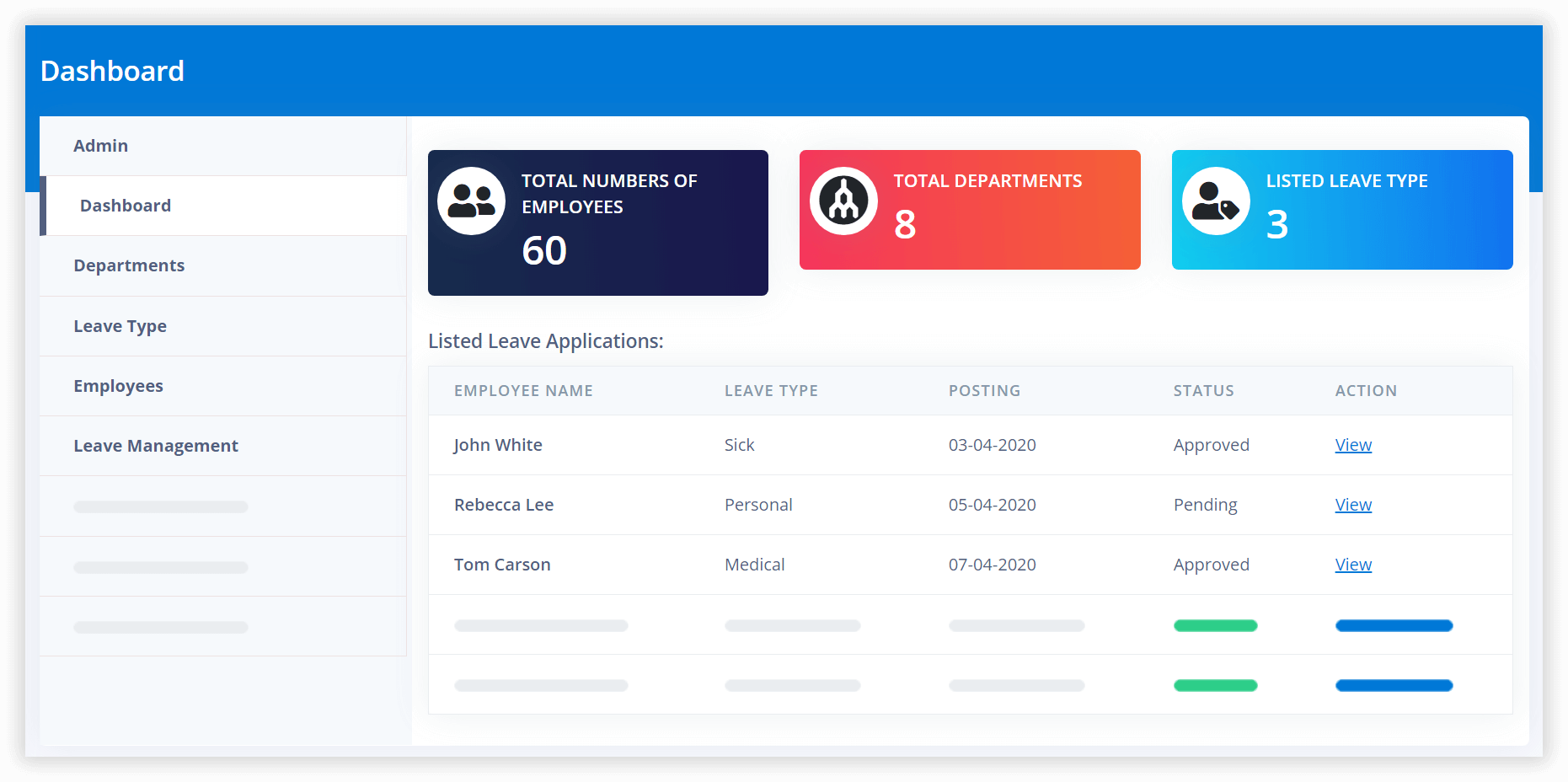This screenshot has height=782, width=1568.
Task: View John White's leave application
Action: pos(1353,445)
